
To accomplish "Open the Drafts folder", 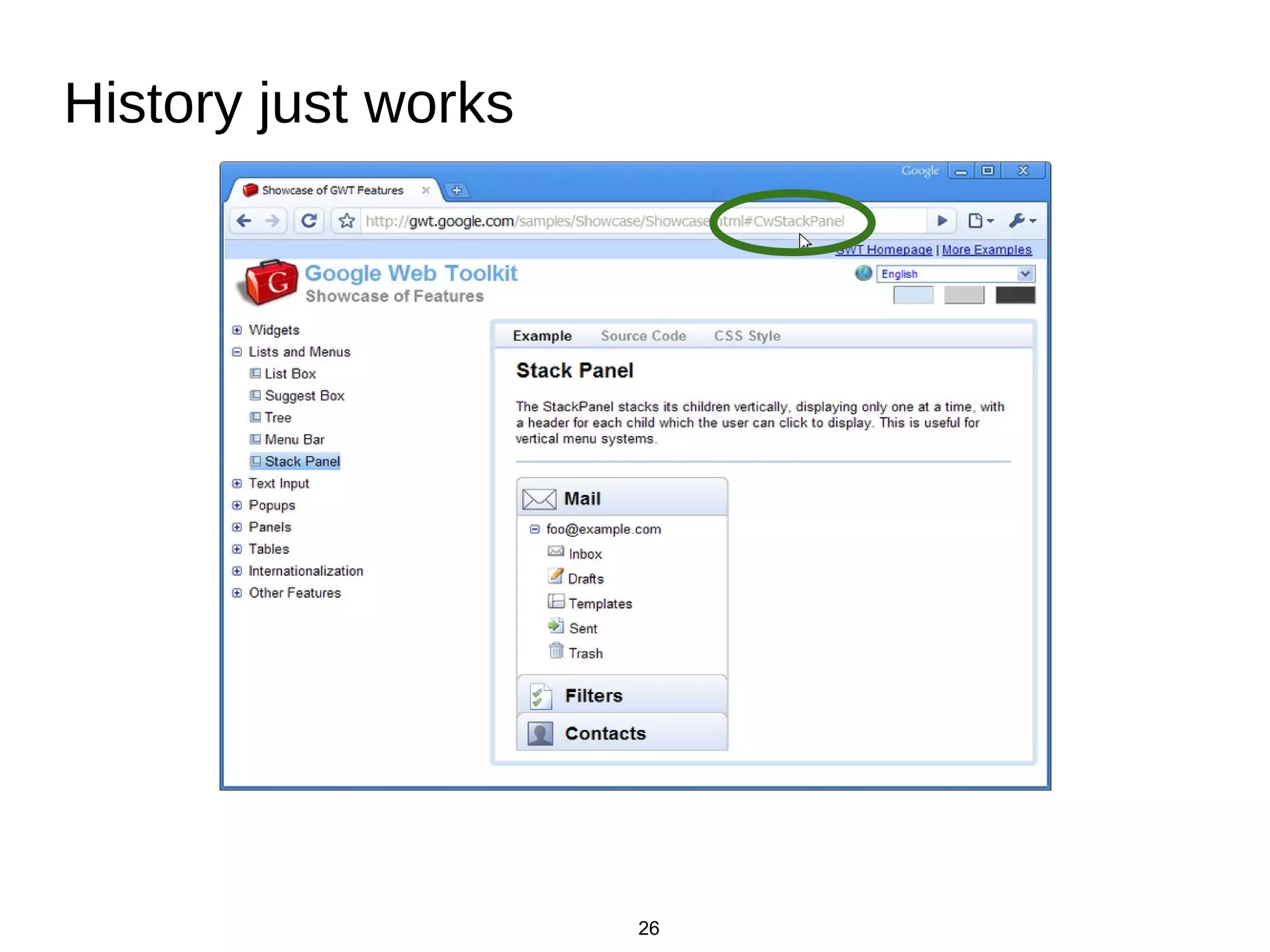I will click(x=585, y=579).
